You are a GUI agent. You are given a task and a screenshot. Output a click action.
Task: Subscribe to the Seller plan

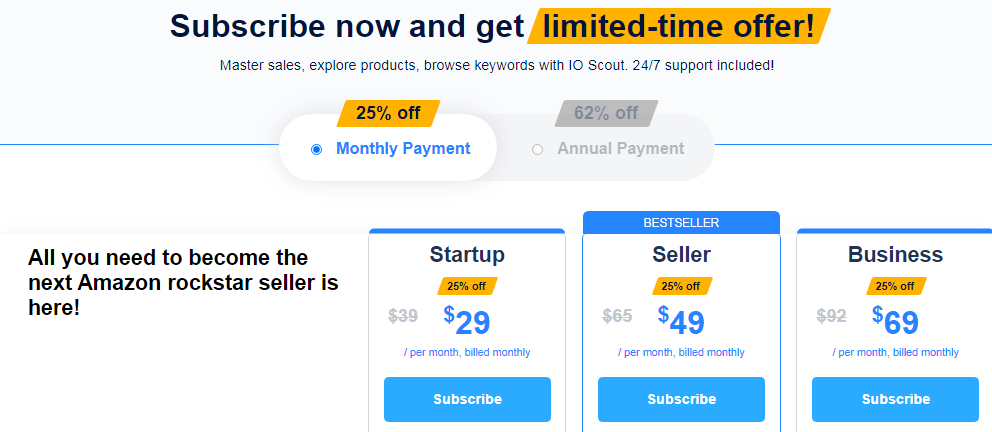(681, 399)
